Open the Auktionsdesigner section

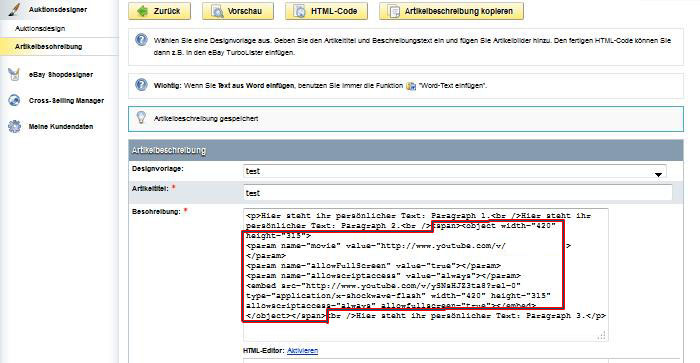click(x=58, y=9)
